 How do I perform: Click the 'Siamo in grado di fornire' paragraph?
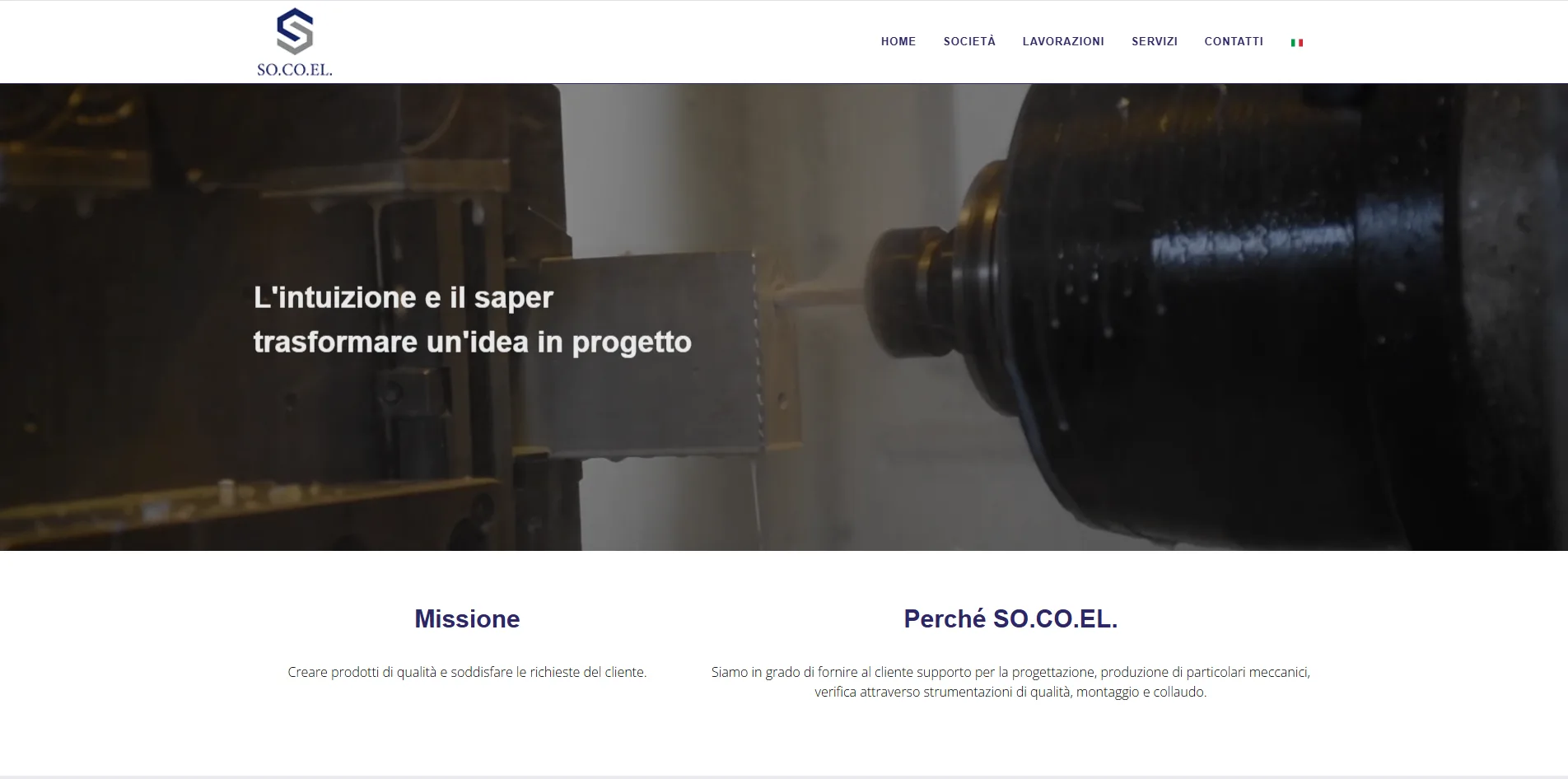click(1010, 682)
